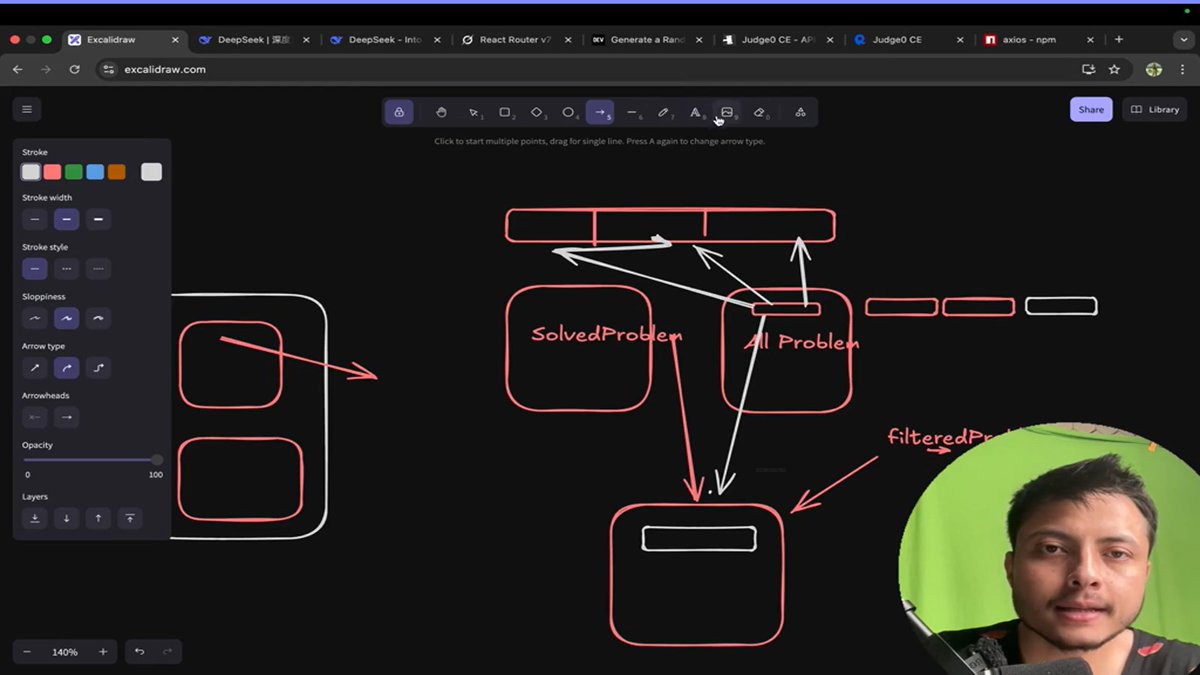Pick the red stroke color swatch

pos(52,172)
